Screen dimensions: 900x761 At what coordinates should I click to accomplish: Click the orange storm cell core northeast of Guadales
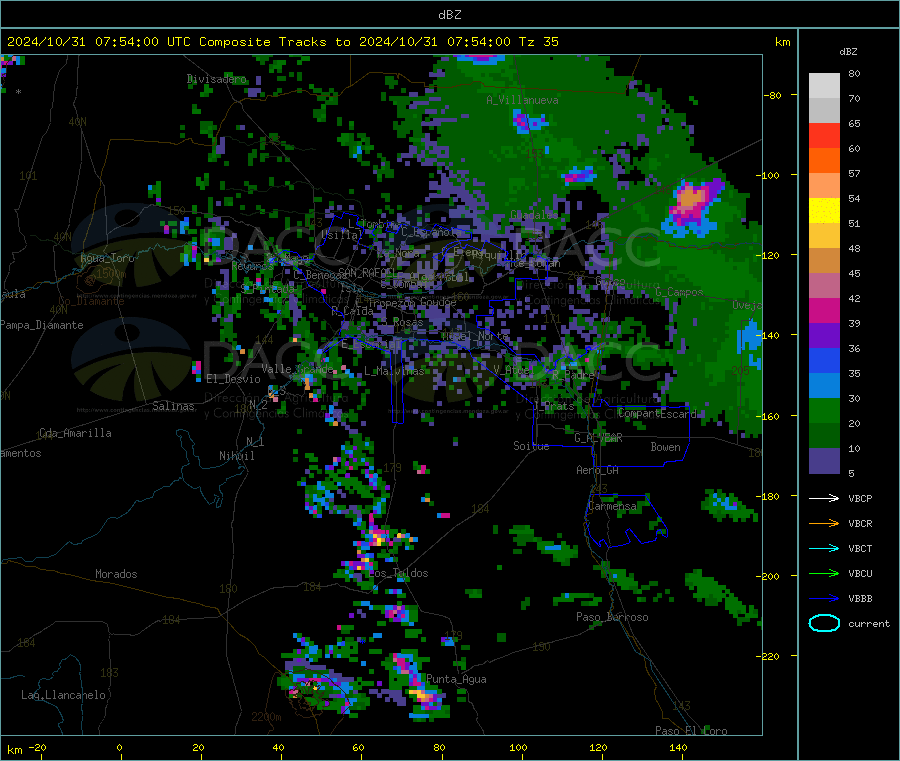[691, 199]
